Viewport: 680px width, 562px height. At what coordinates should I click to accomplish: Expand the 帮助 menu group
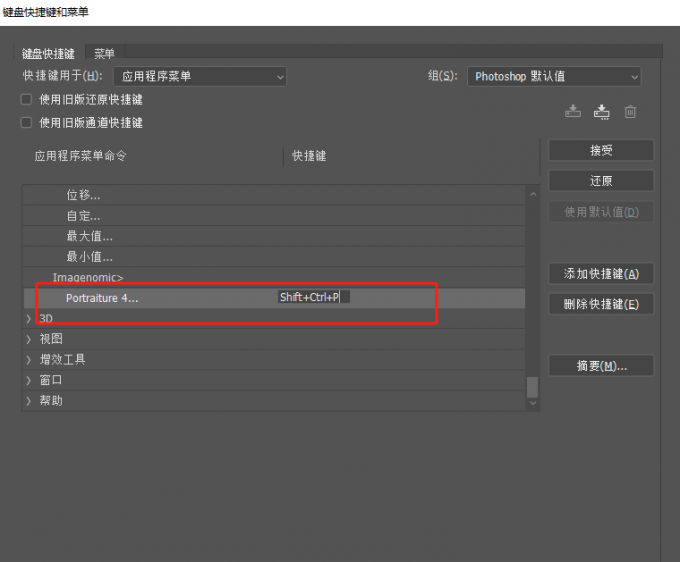click(x=29, y=401)
